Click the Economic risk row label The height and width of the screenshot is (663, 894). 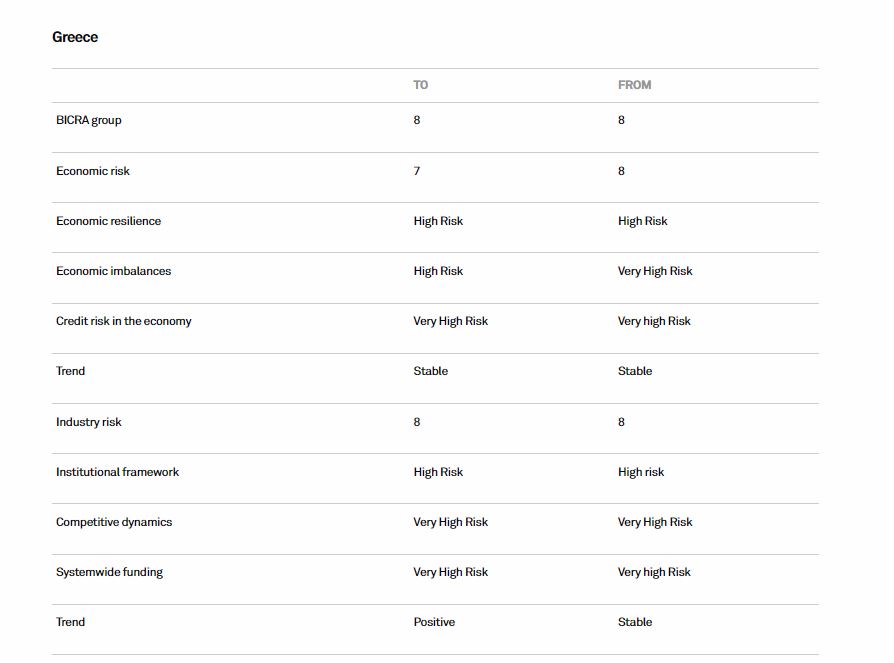[93, 171]
